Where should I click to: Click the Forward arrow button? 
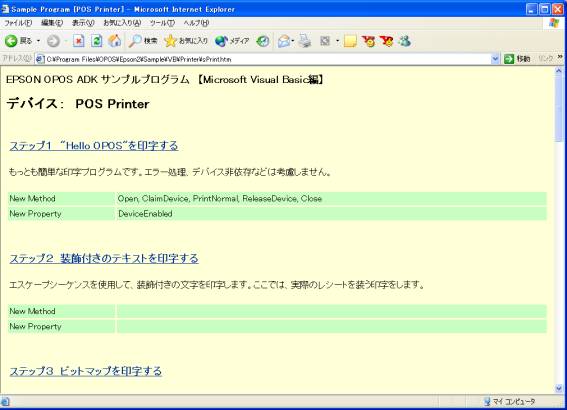click(x=53, y=41)
